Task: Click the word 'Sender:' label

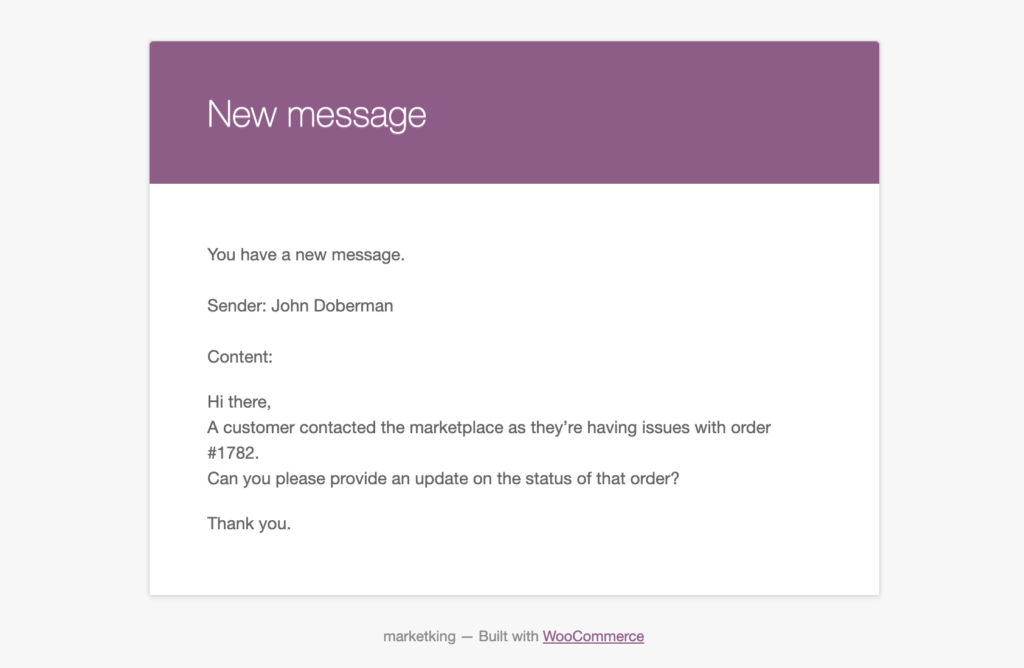Action: (x=236, y=306)
